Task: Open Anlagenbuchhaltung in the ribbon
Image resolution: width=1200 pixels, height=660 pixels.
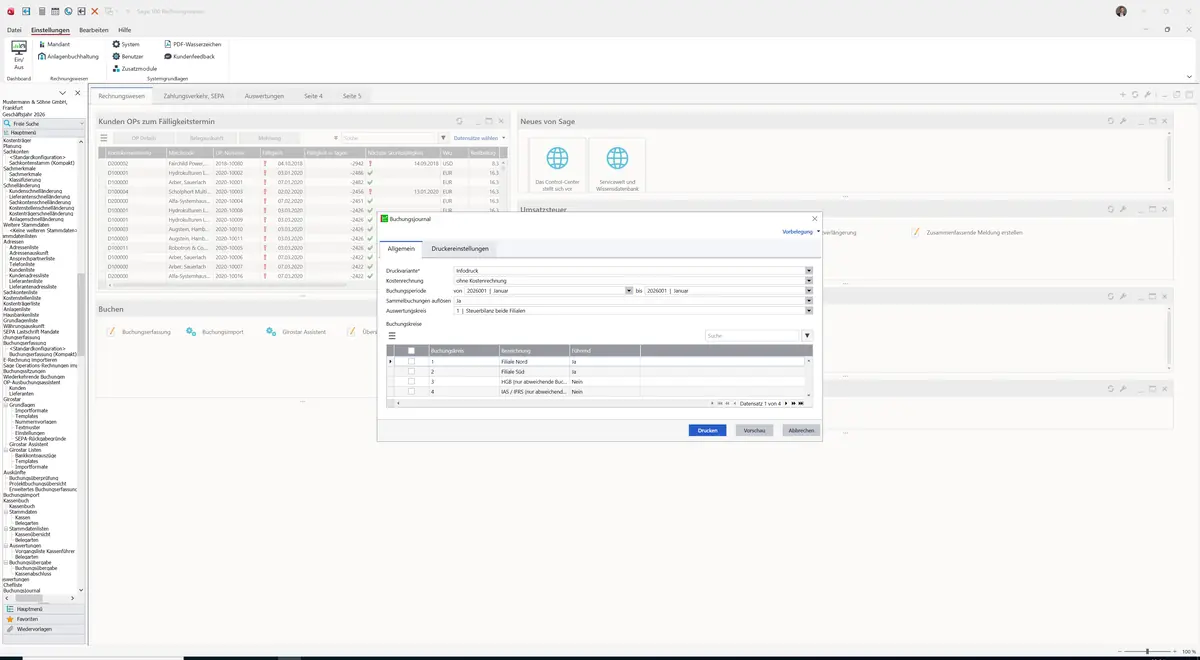Action: (x=68, y=57)
